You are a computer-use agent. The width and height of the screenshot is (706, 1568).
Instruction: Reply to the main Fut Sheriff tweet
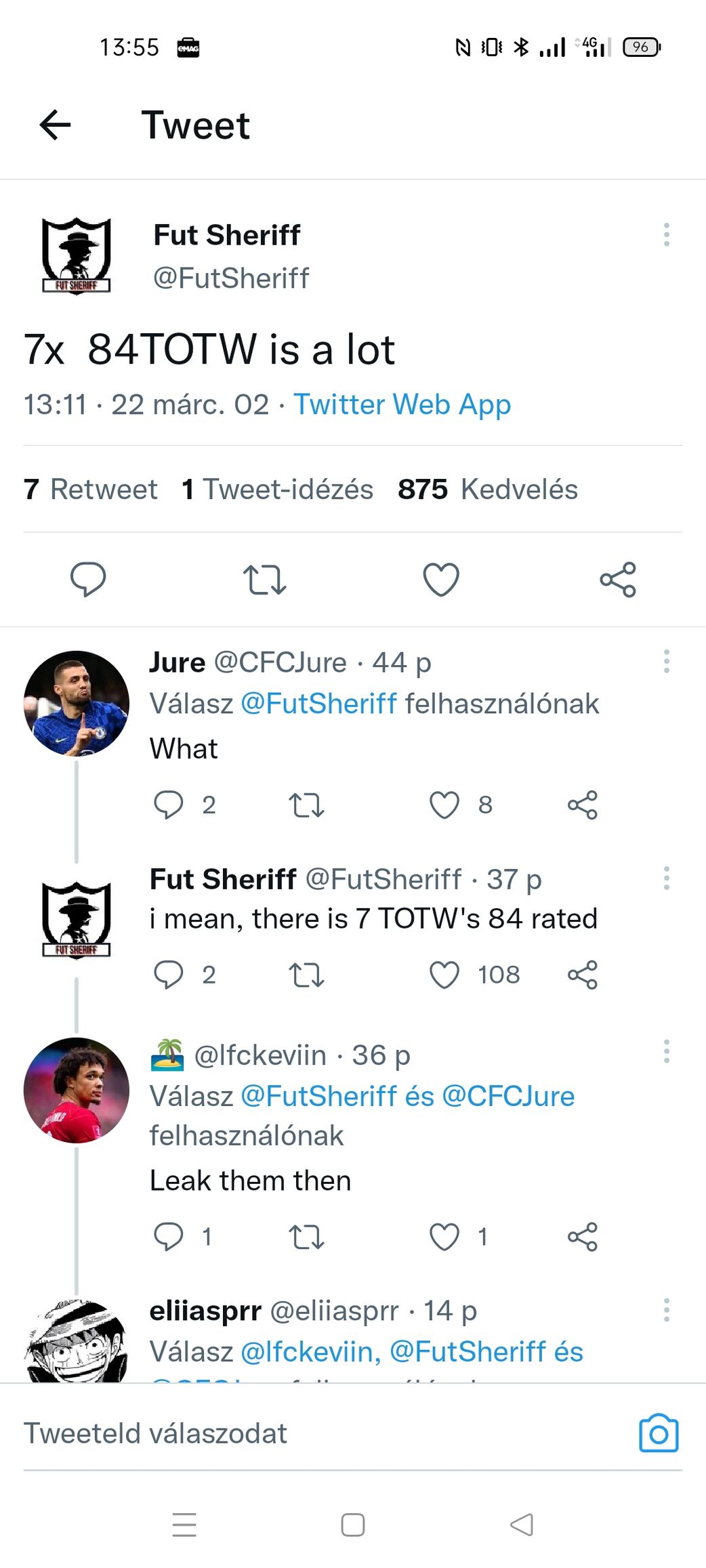tap(88, 579)
